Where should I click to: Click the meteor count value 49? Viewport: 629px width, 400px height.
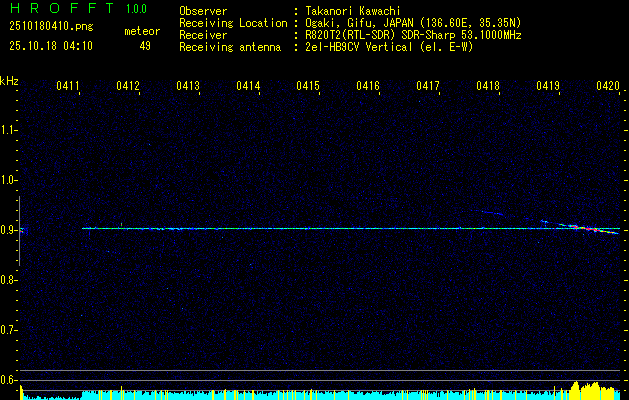(x=145, y=46)
